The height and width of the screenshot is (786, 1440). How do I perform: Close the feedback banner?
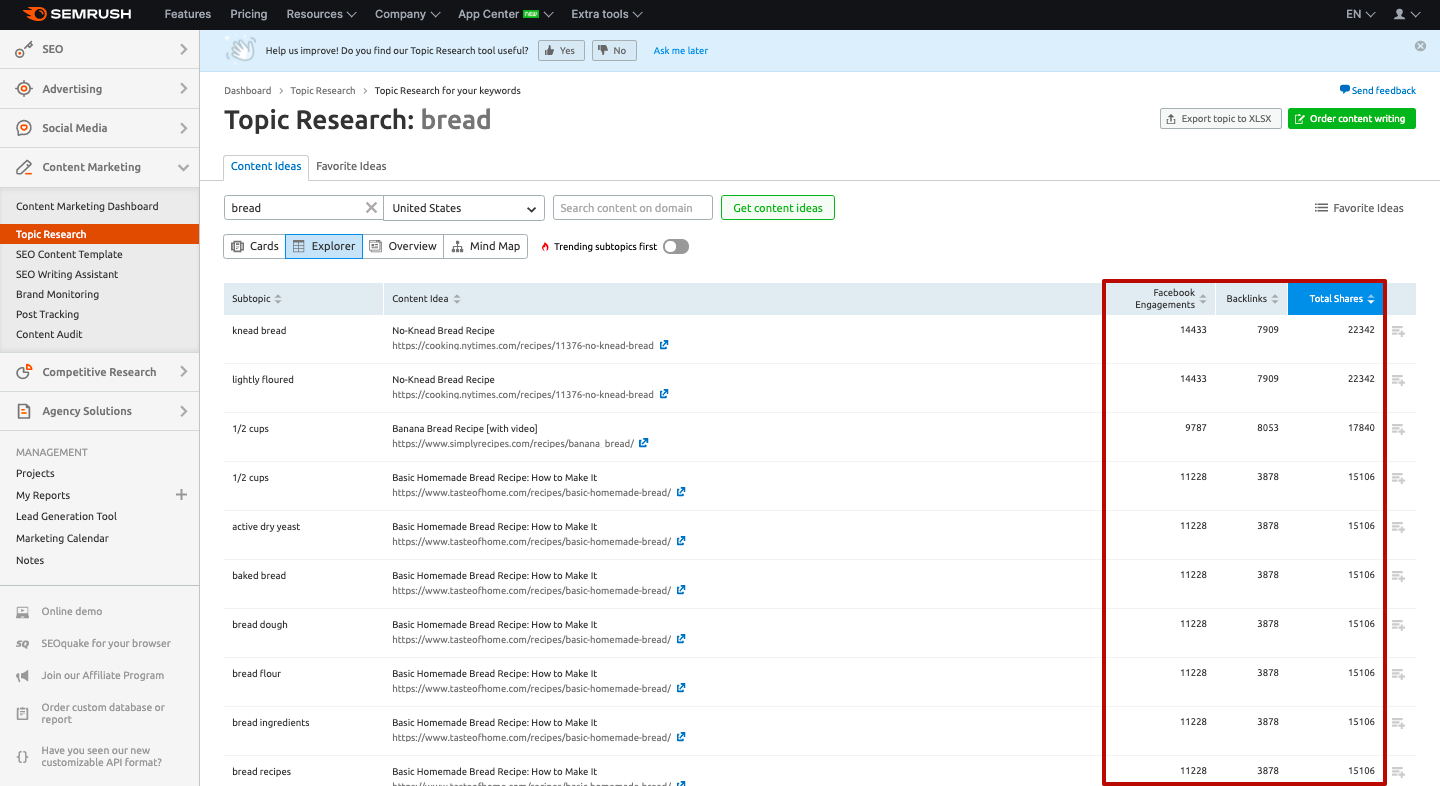tap(1420, 46)
